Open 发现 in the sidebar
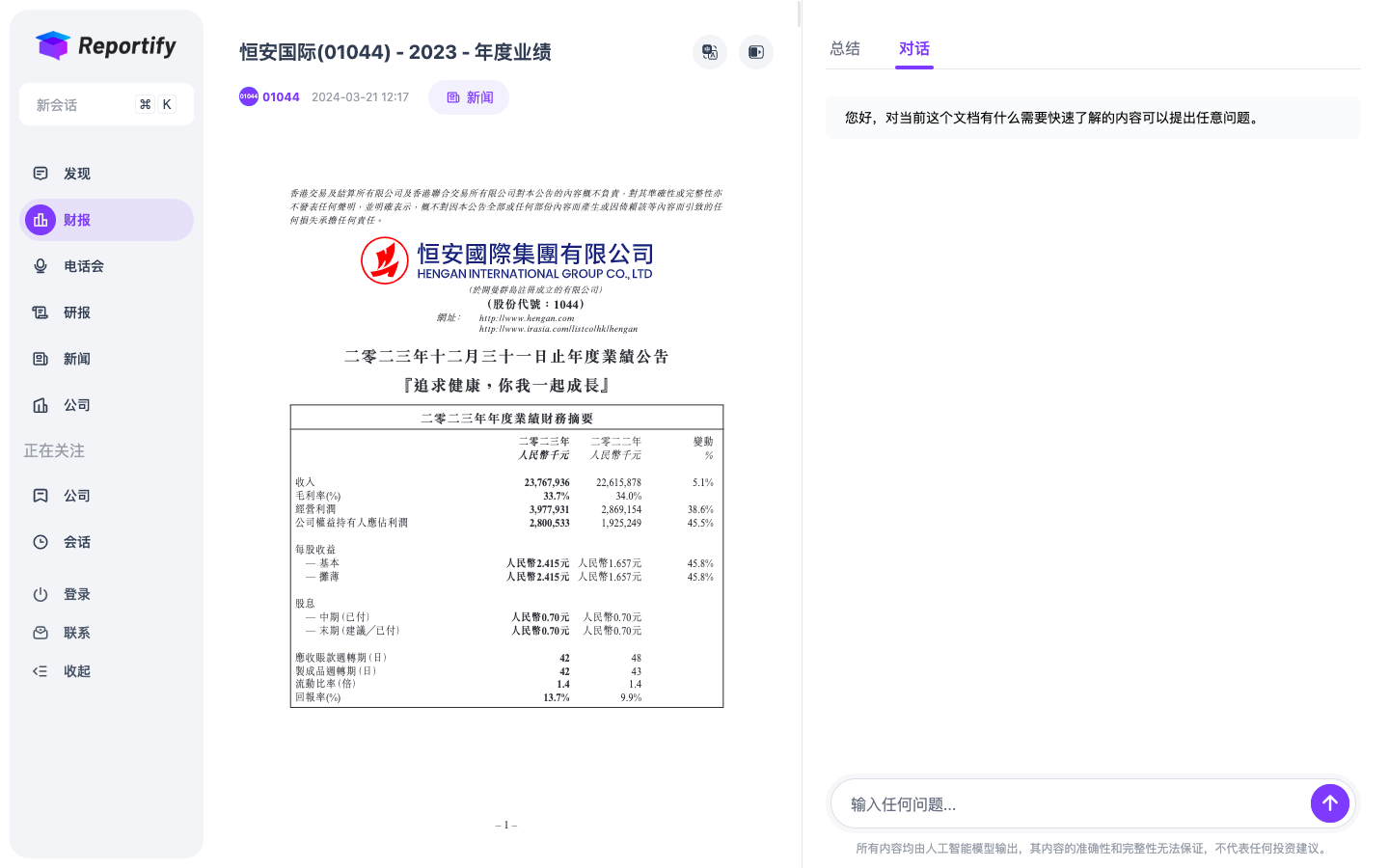Image resolution: width=1389 pixels, height=868 pixels. pos(106,174)
